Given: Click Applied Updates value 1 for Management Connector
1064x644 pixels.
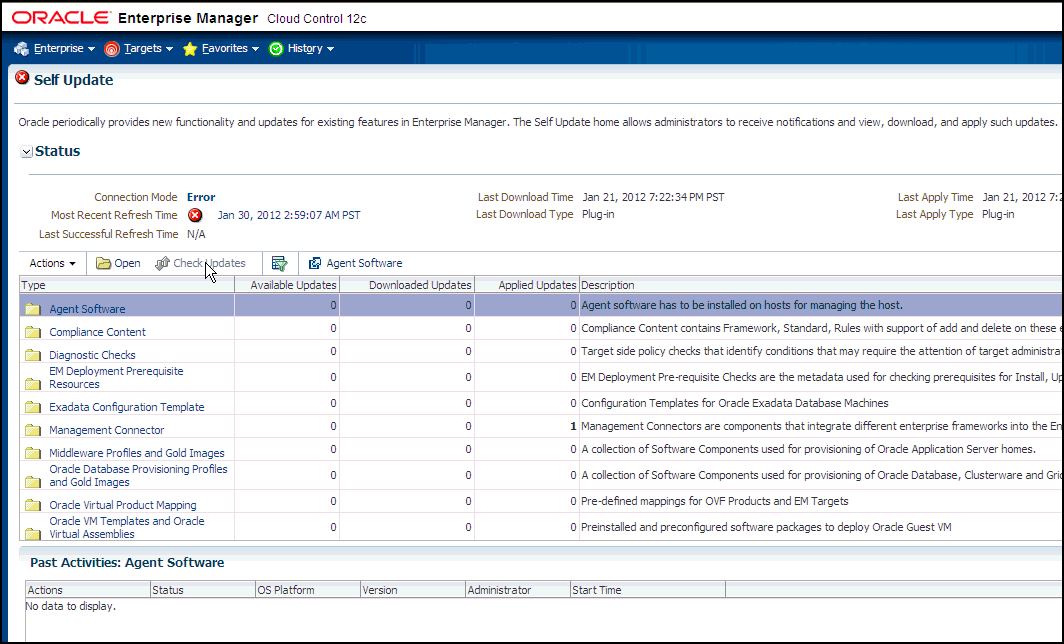Looking at the screenshot, I should point(573,426).
